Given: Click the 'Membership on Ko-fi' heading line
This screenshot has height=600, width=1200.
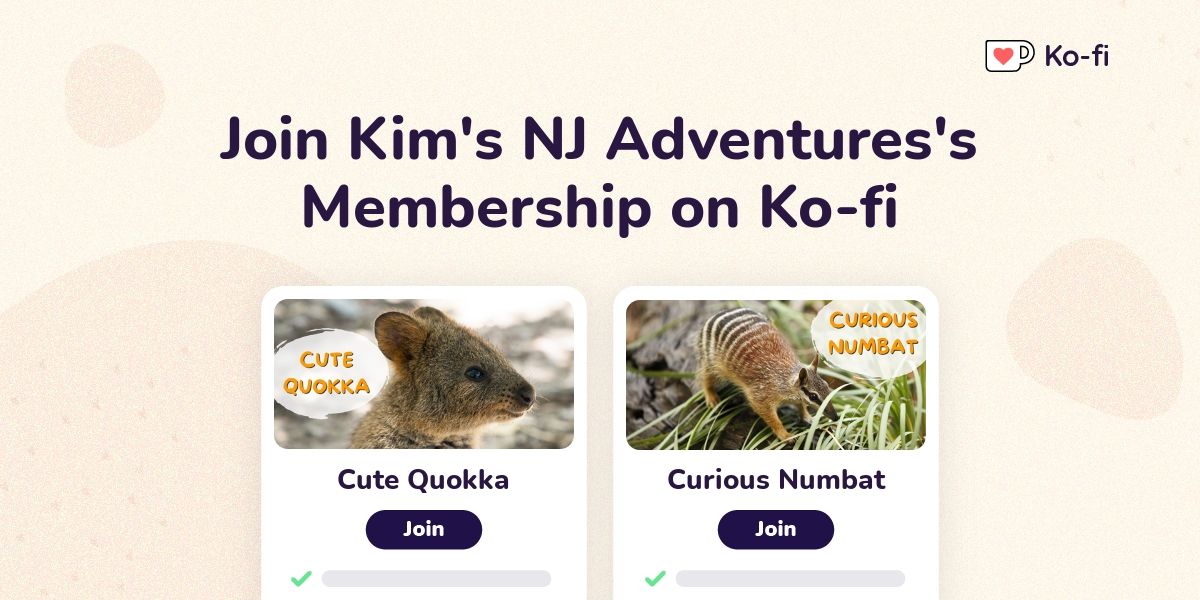Looking at the screenshot, I should point(599,208).
